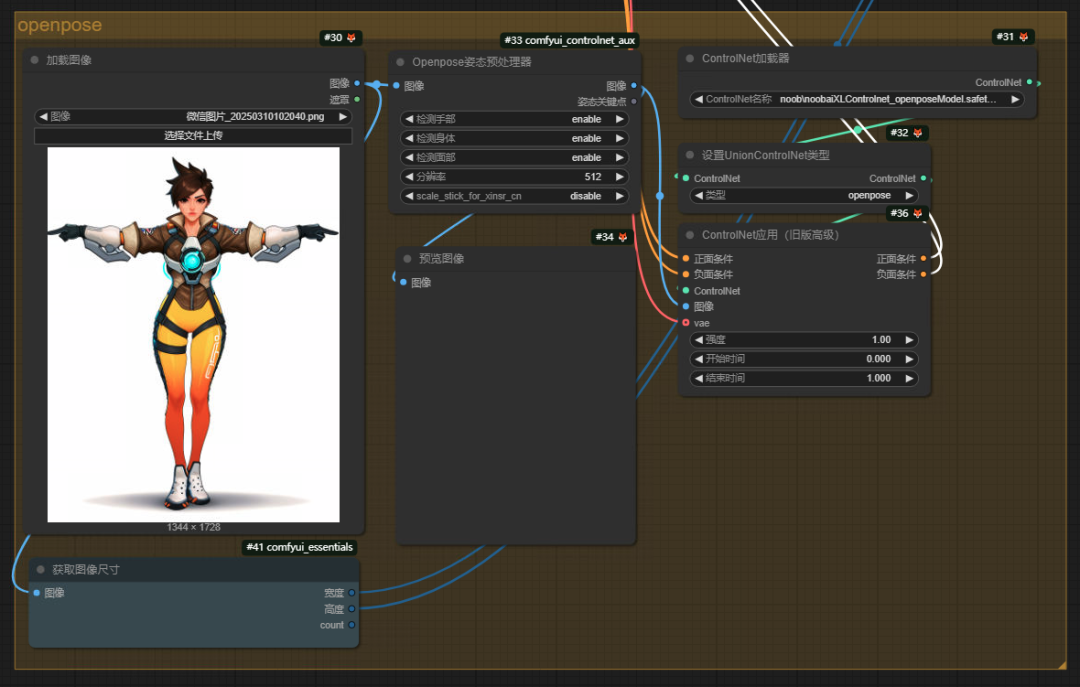The width and height of the screenshot is (1080, 687).
Task: Select next image with 图像 right arrow
Action: (x=342, y=116)
